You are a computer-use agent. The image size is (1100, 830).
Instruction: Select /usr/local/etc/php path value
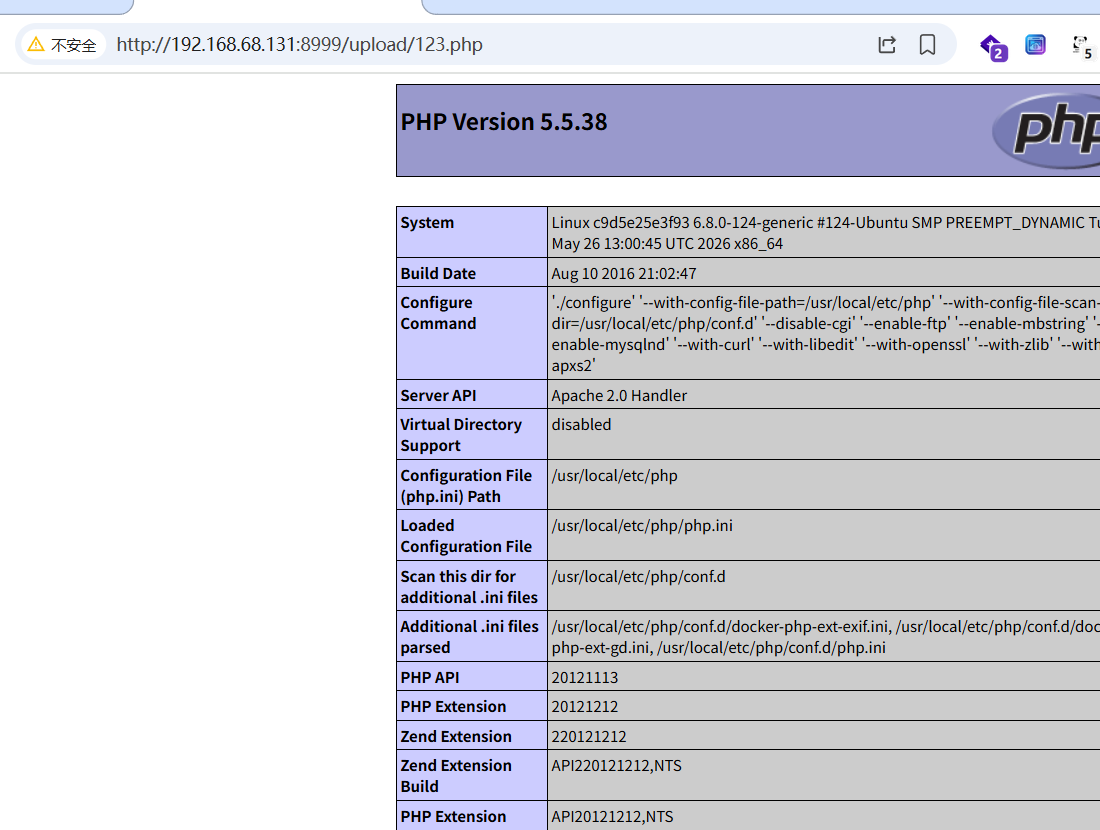(x=615, y=475)
